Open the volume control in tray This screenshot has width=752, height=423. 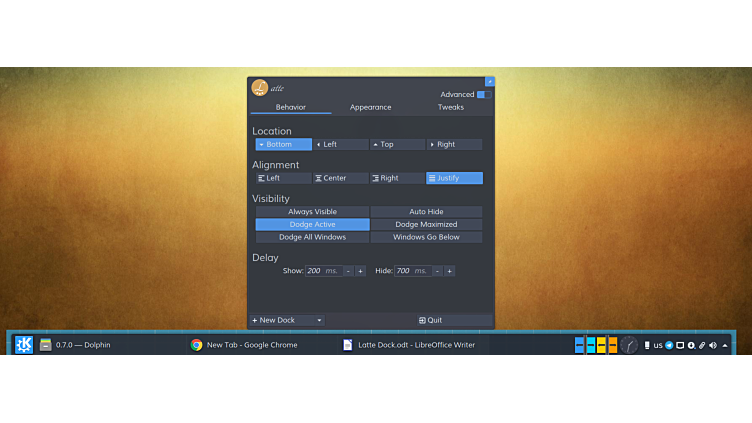713,345
